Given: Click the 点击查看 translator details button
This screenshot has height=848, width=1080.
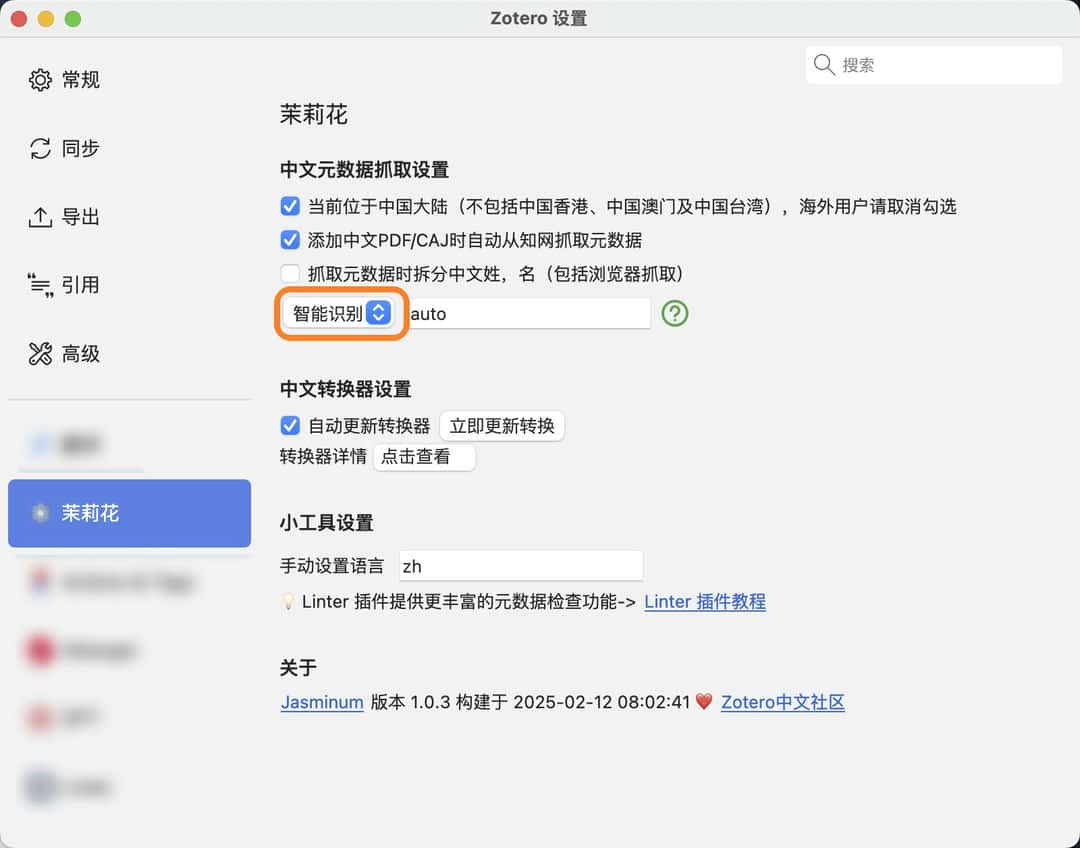Looking at the screenshot, I should pos(424,457).
